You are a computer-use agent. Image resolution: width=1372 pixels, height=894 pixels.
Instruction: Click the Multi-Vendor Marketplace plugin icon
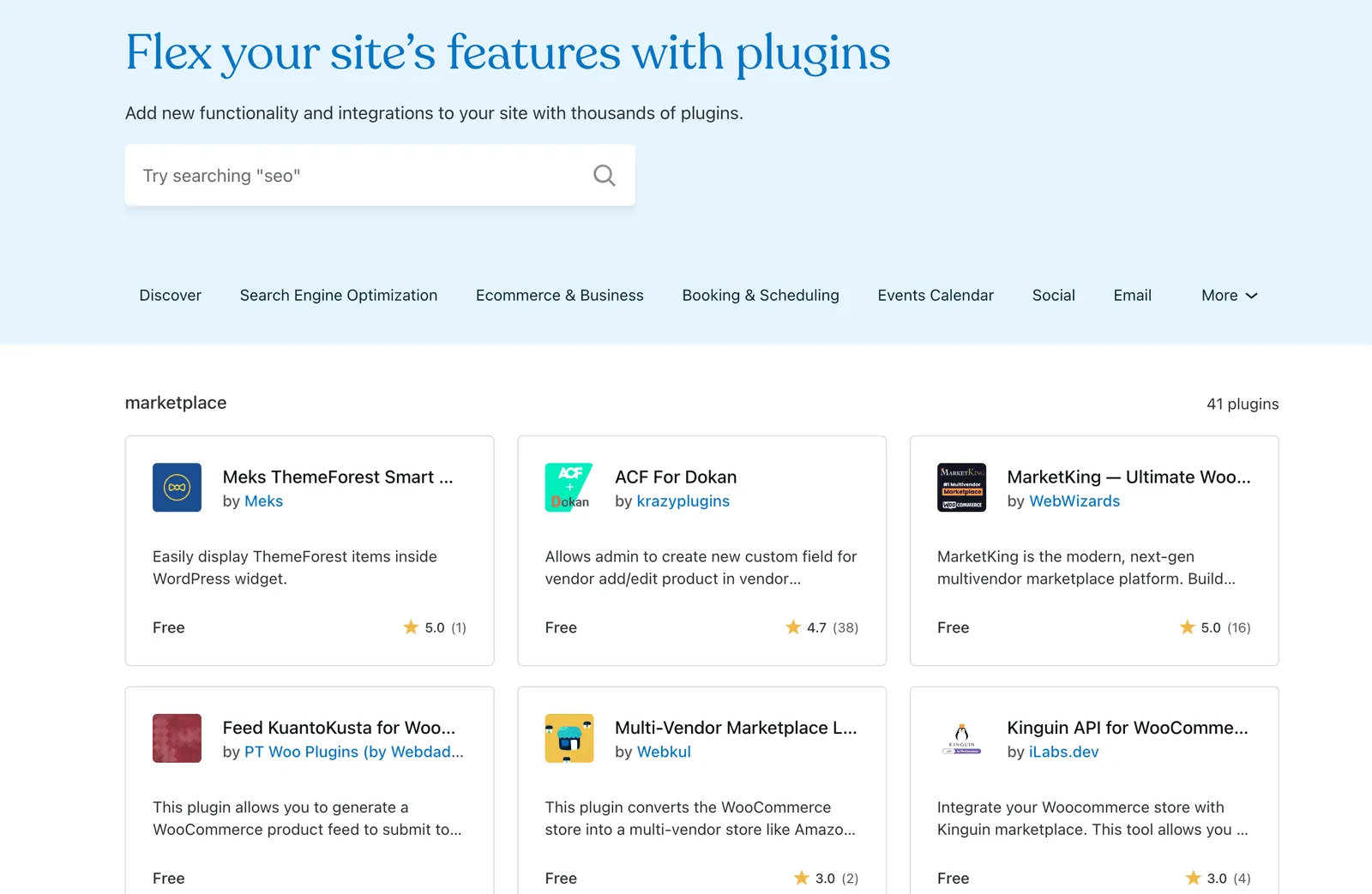[x=569, y=738]
